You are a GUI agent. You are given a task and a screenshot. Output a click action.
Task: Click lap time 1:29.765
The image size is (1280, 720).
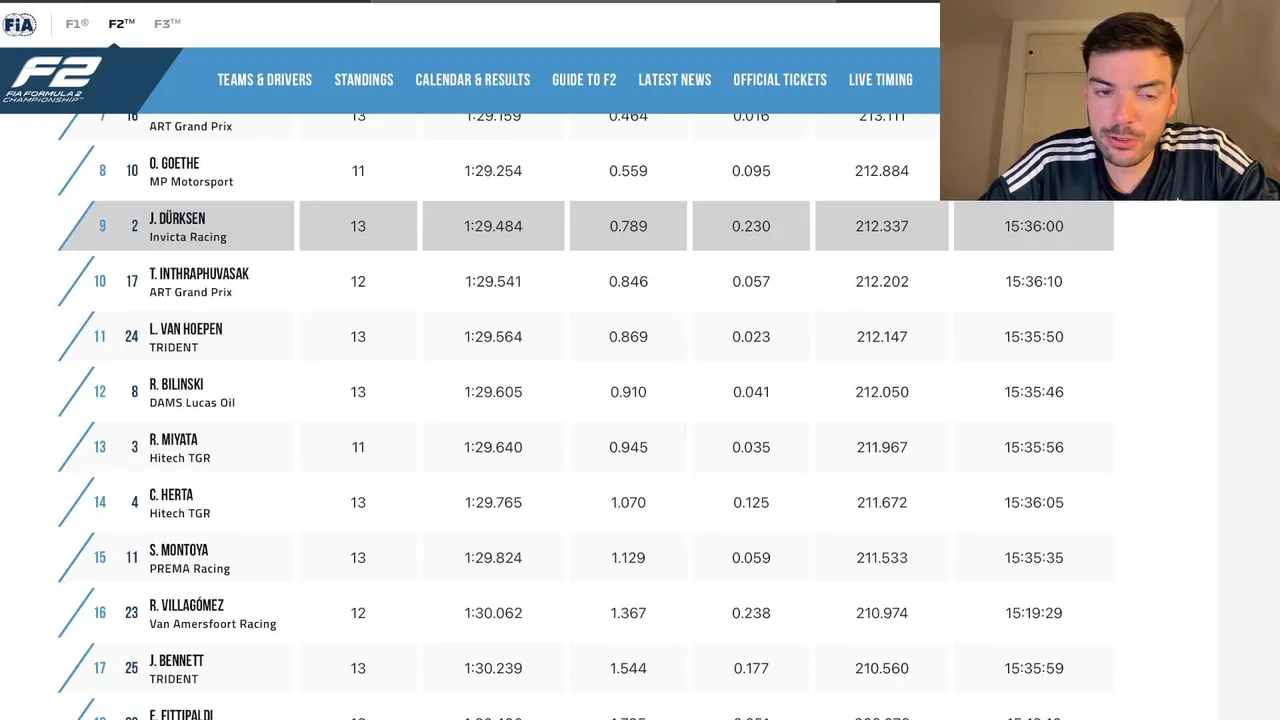point(493,502)
